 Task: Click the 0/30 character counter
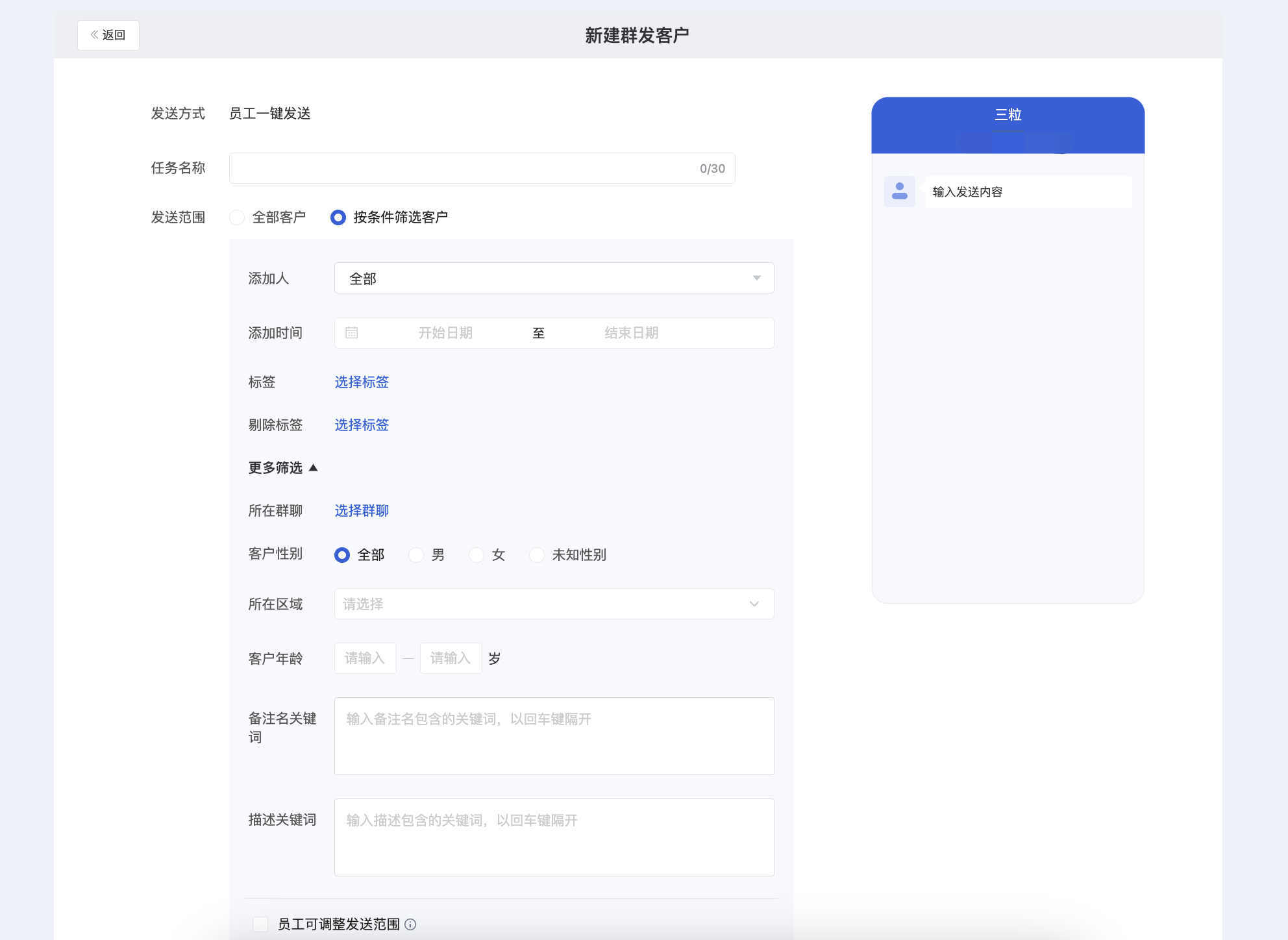[712, 169]
